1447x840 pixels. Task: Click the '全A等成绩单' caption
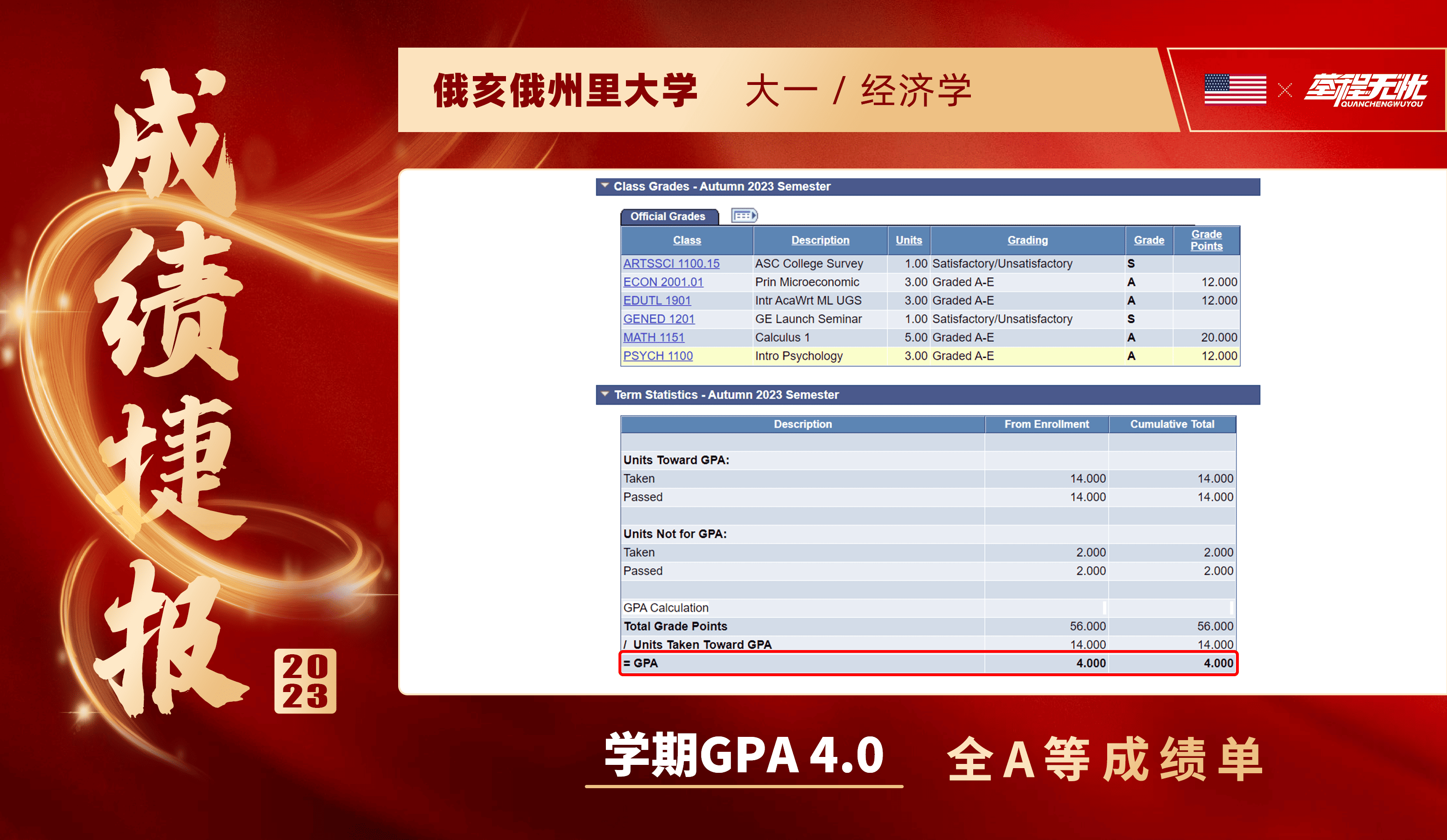click(1104, 758)
